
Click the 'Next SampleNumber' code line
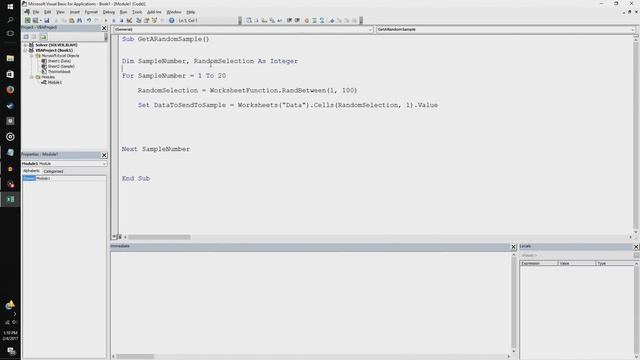[156, 149]
